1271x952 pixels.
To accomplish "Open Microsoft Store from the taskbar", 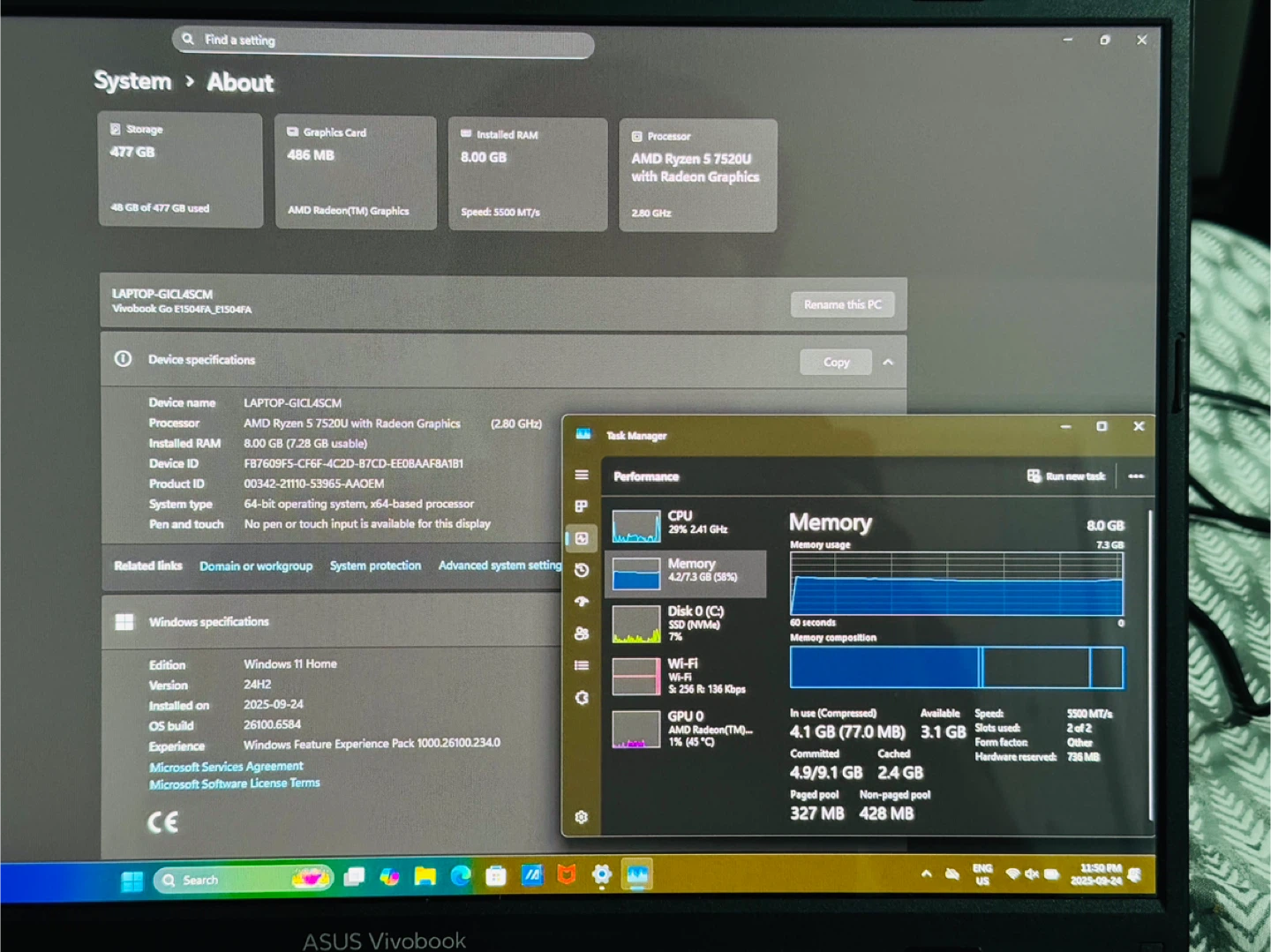I will pos(496,875).
